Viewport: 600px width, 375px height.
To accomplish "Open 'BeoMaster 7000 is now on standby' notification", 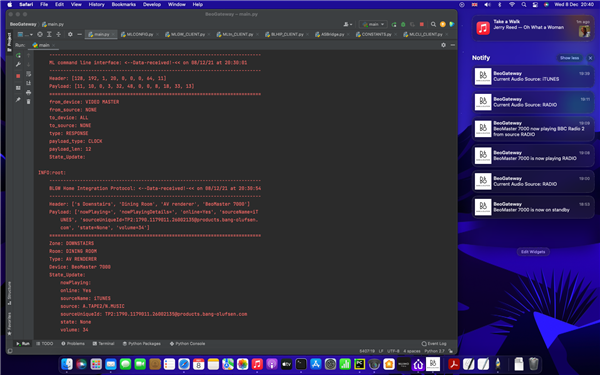I will (x=533, y=207).
